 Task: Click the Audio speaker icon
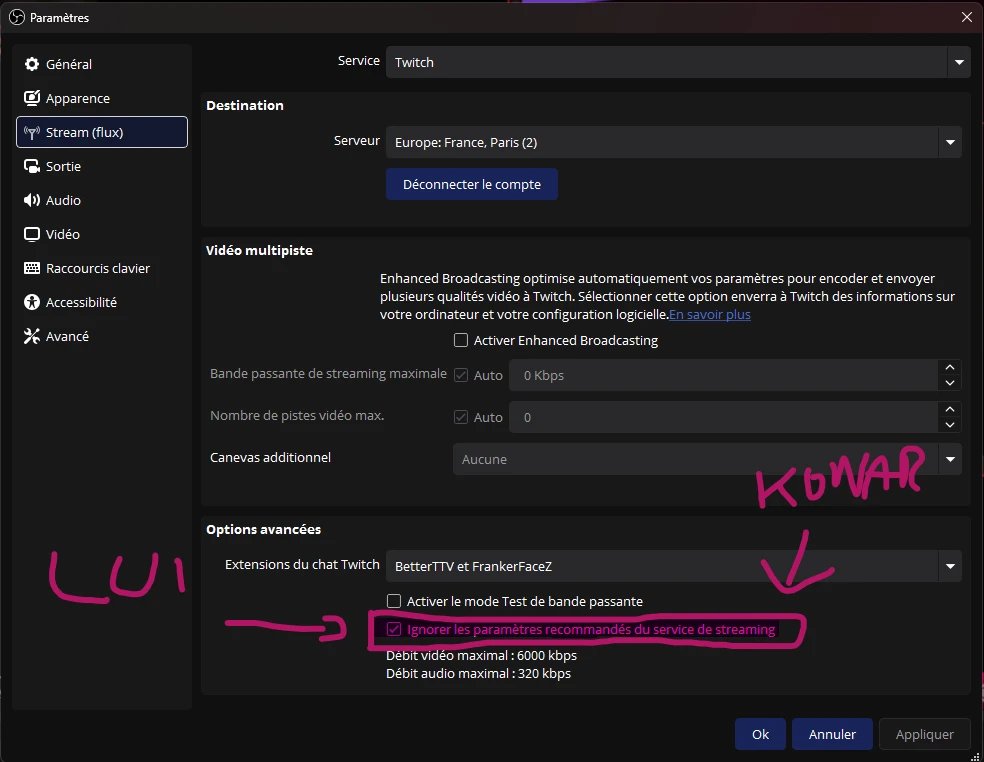(31, 200)
